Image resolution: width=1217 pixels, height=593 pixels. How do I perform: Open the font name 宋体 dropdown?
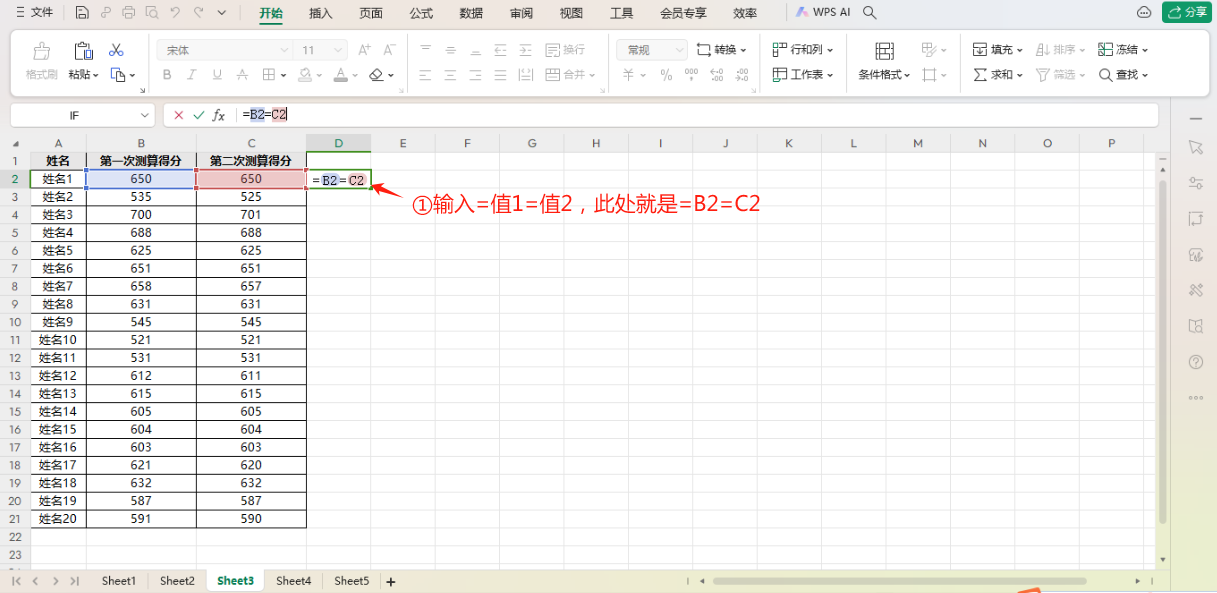(284, 50)
